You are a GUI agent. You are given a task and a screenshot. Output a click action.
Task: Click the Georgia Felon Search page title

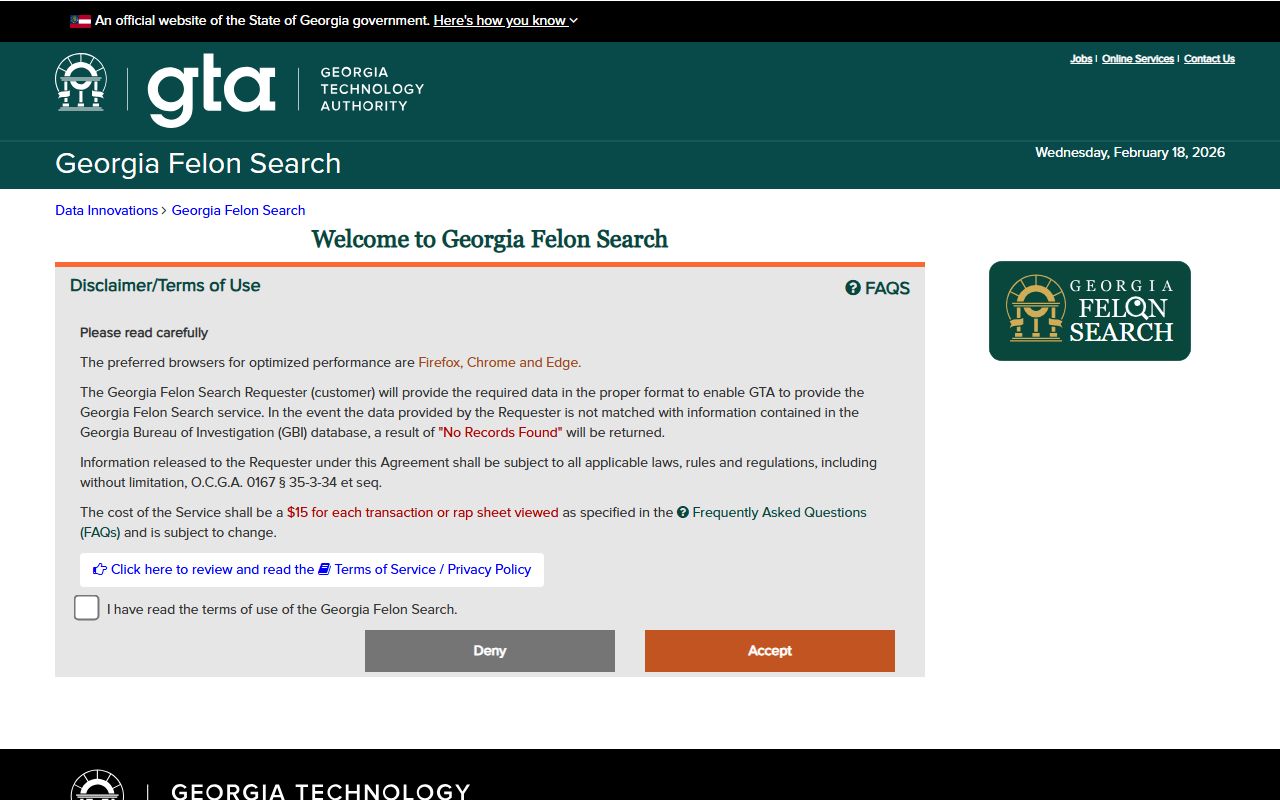pos(198,163)
